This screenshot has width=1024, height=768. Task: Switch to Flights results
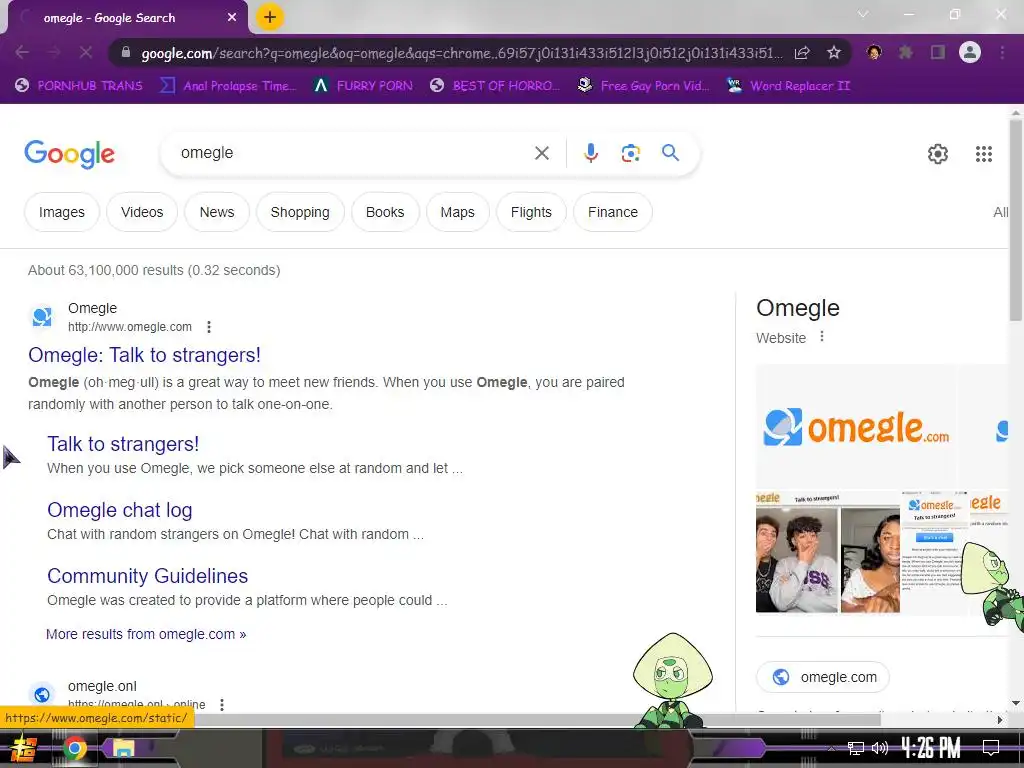click(x=531, y=212)
